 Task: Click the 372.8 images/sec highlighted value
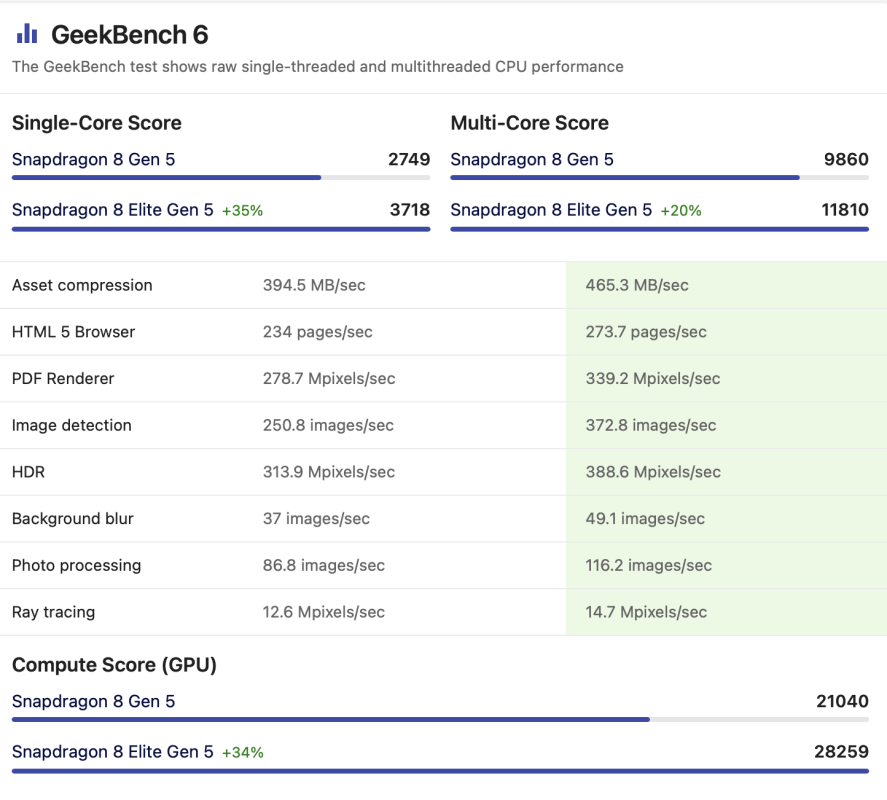(650, 426)
